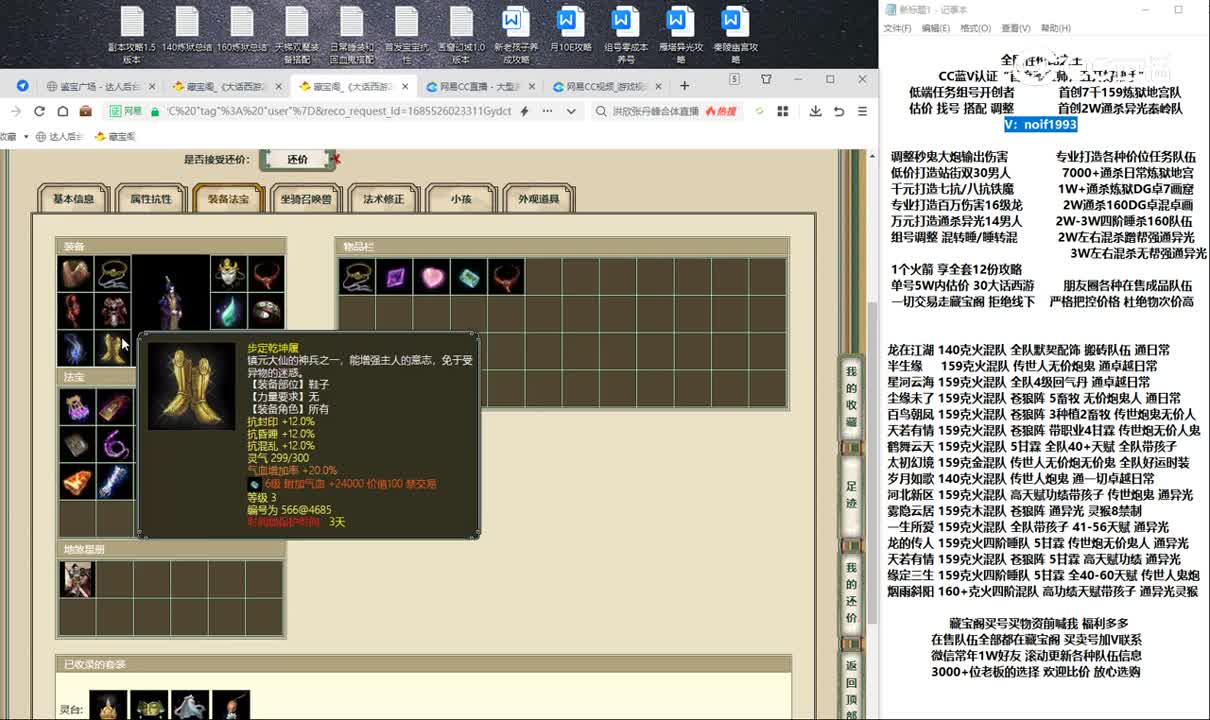This screenshot has width=1210, height=720.
Task: Switch to the 坐骑召唤兽 tab
Action: (305, 199)
